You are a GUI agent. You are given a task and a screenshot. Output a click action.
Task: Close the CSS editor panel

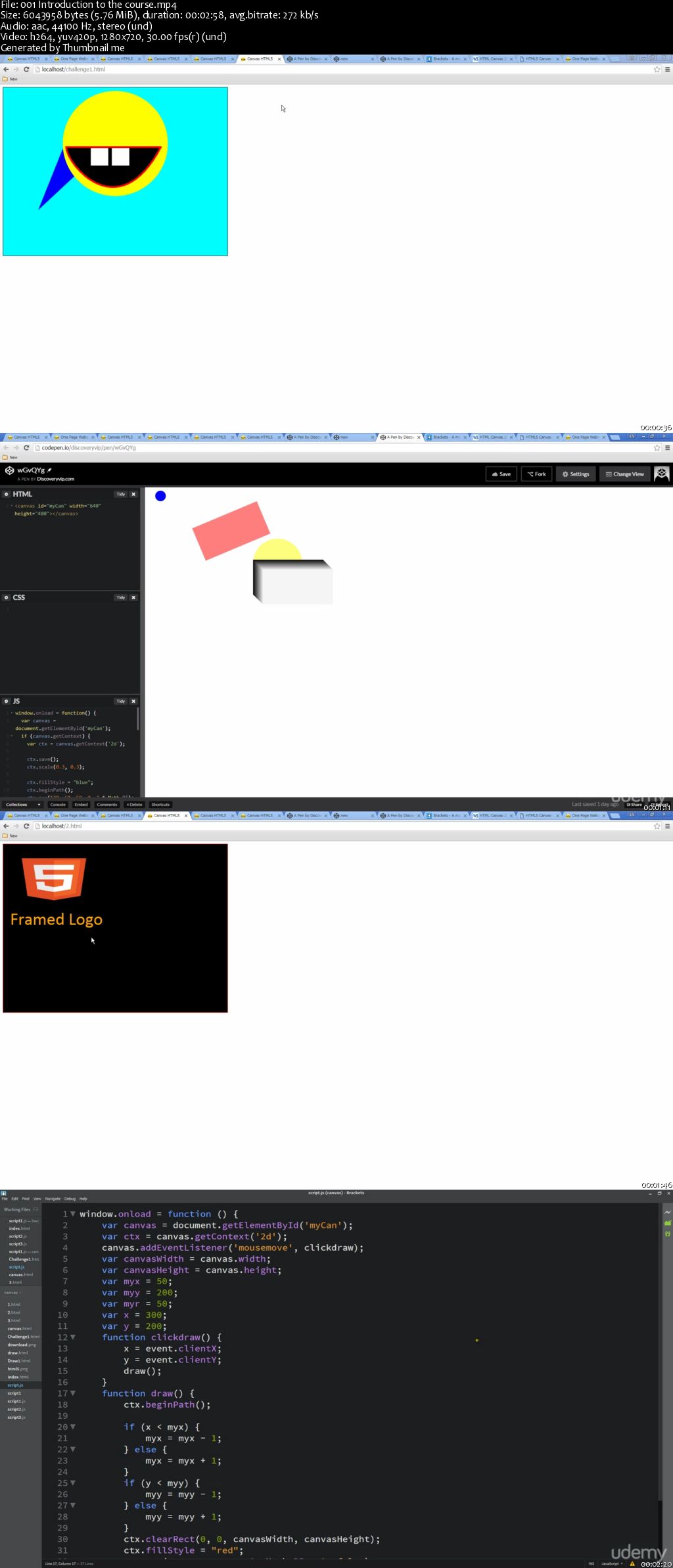(x=133, y=597)
